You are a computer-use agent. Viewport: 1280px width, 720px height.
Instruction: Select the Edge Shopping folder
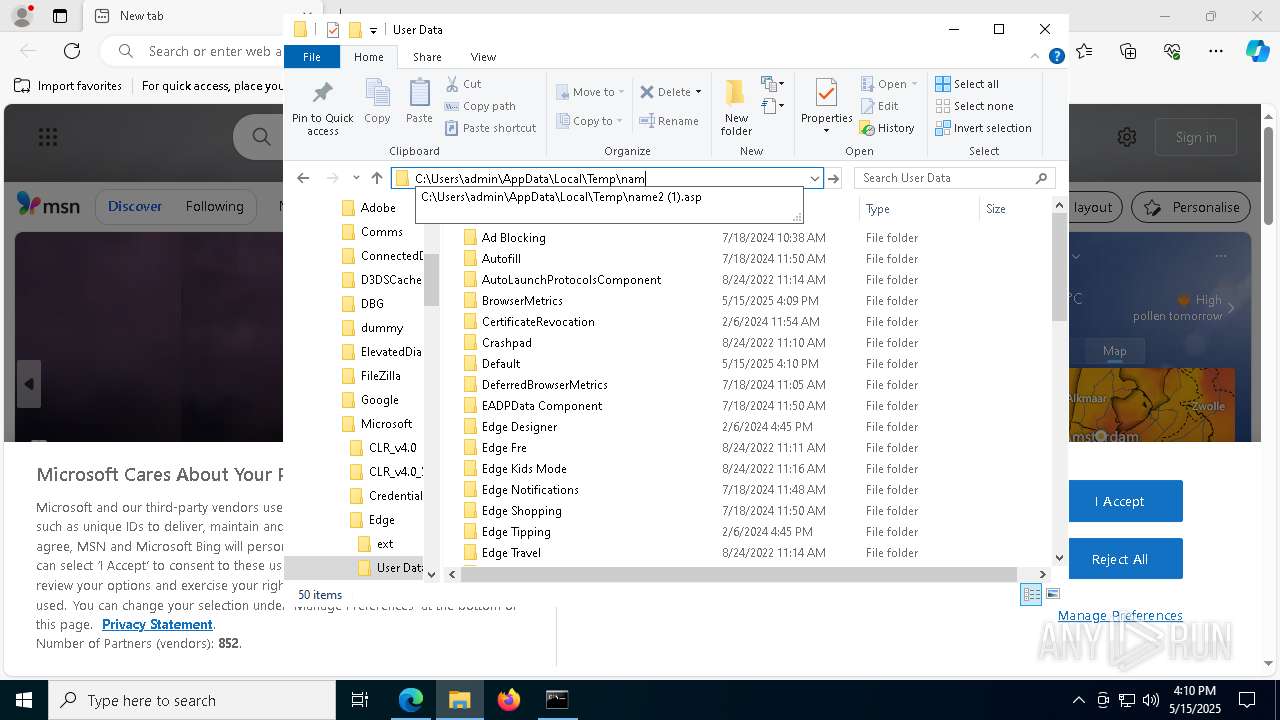pyautogui.click(x=521, y=511)
